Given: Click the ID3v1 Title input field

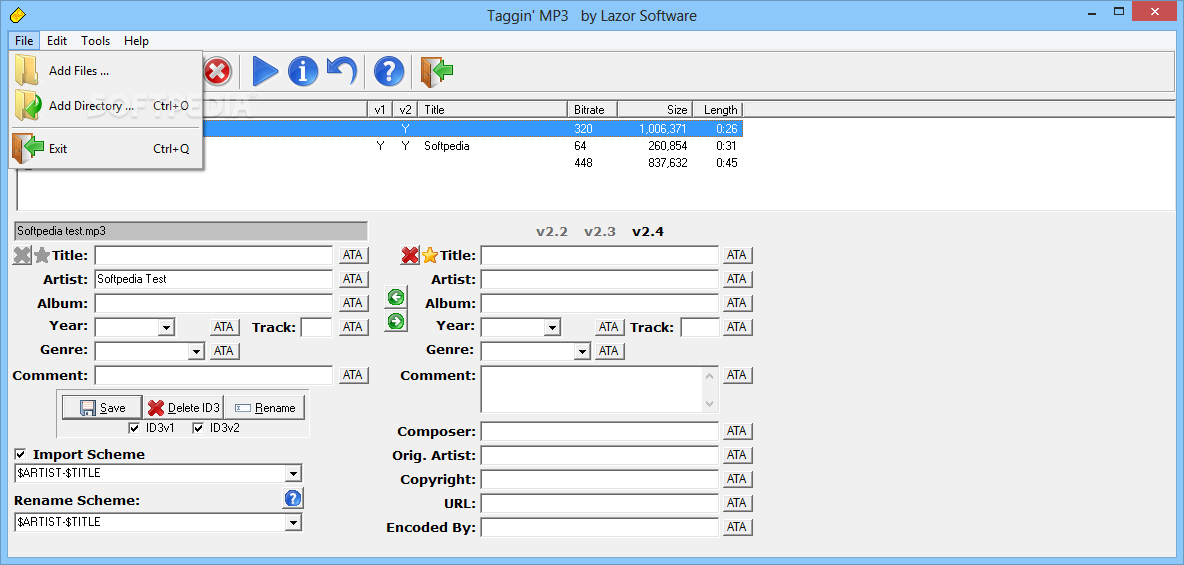Looking at the screenshot, I should click(214, 255).
